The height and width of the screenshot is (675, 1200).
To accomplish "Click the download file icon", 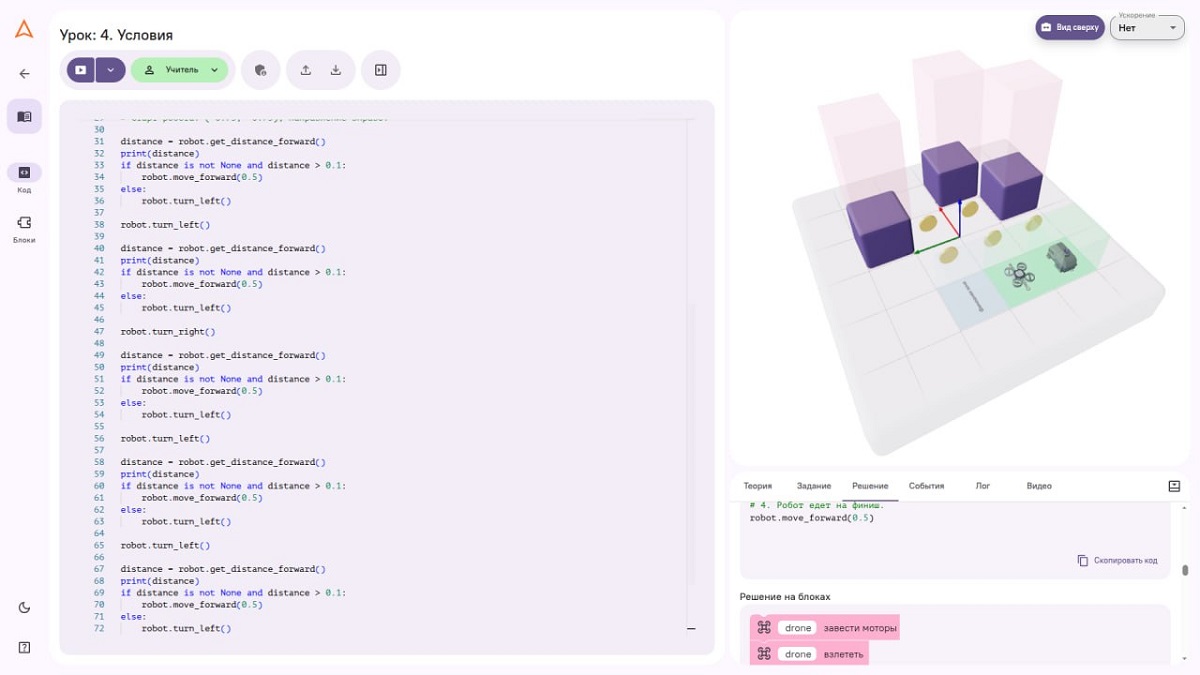I will (336, 70).
